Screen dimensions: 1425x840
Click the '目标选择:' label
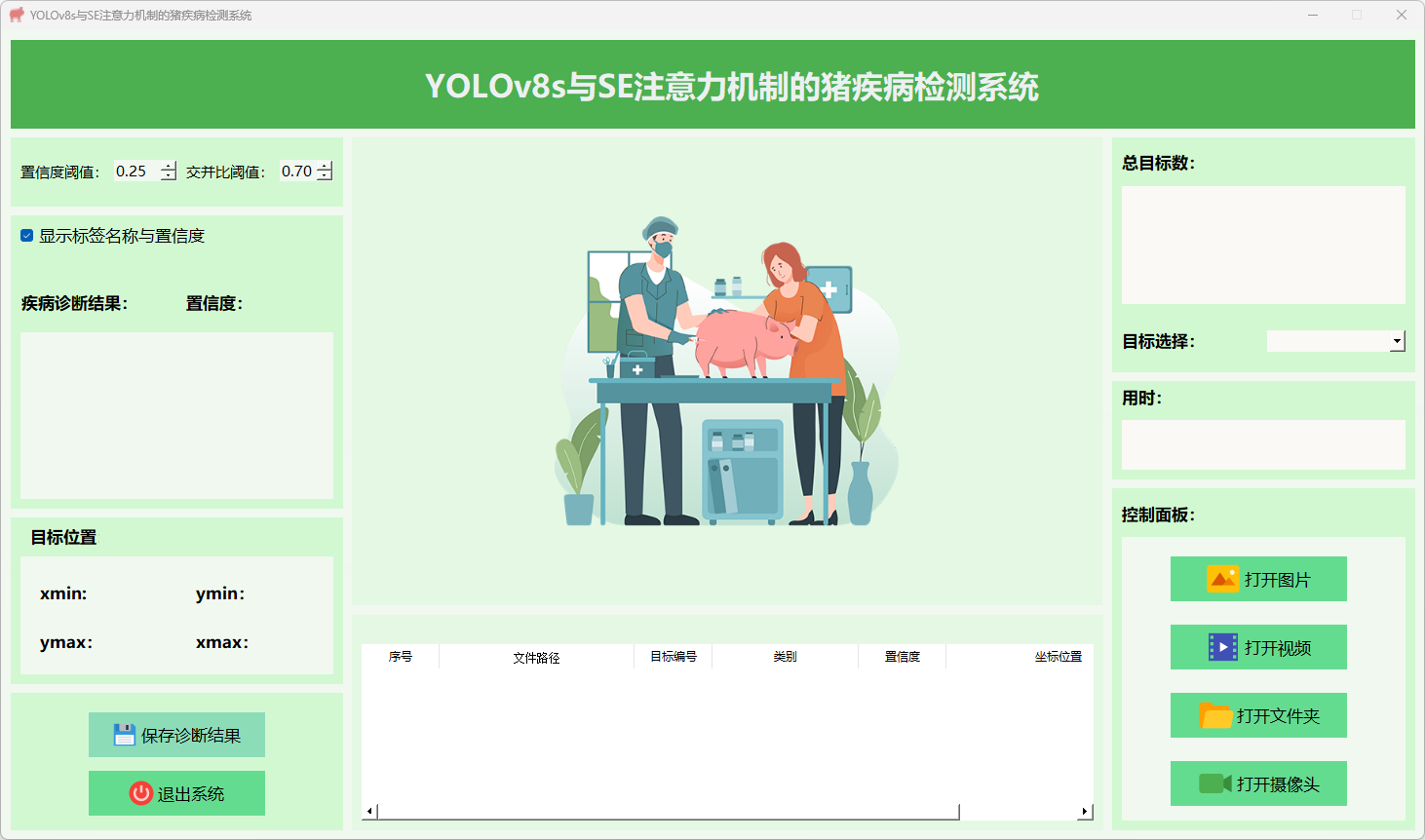1158,341
